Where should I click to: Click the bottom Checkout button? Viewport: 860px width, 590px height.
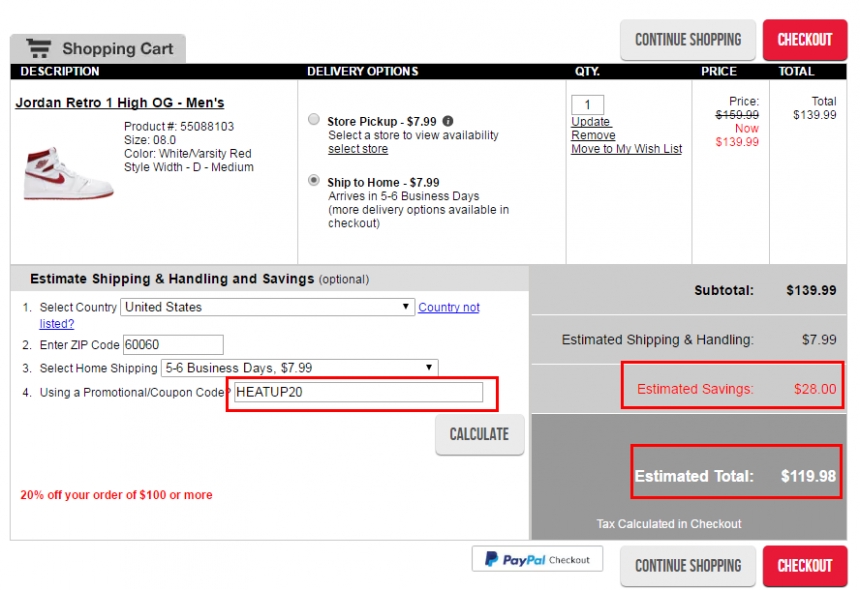tap(805, 565)
